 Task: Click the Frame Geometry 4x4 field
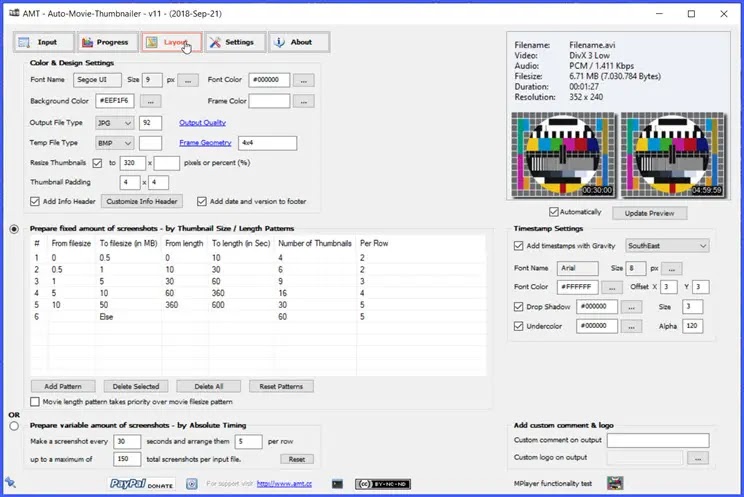[268, 143]
